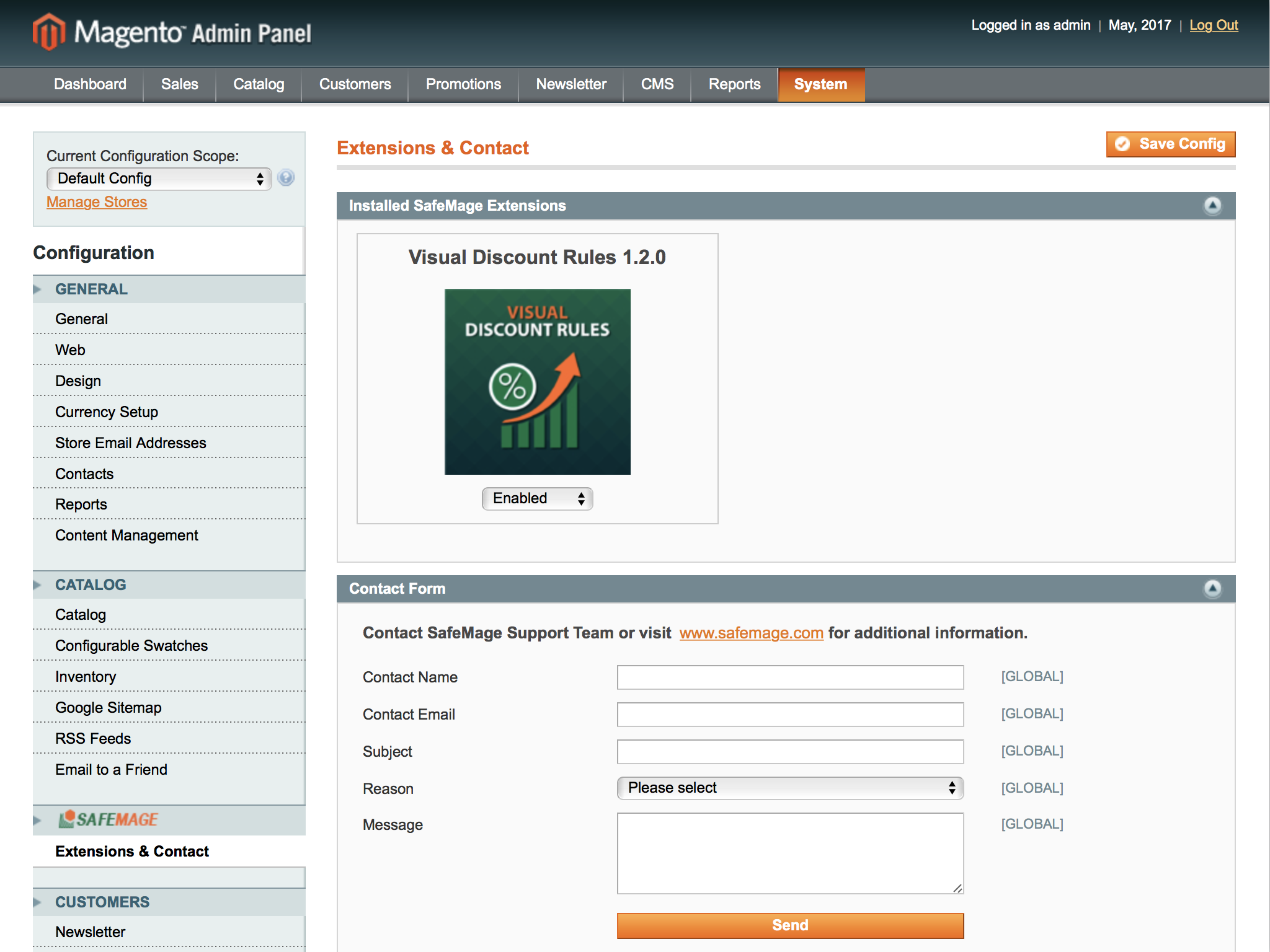Click the SafeMage logo in sidebar
This screenshot has width=1270, height=952.
click(x=109, y=819)
